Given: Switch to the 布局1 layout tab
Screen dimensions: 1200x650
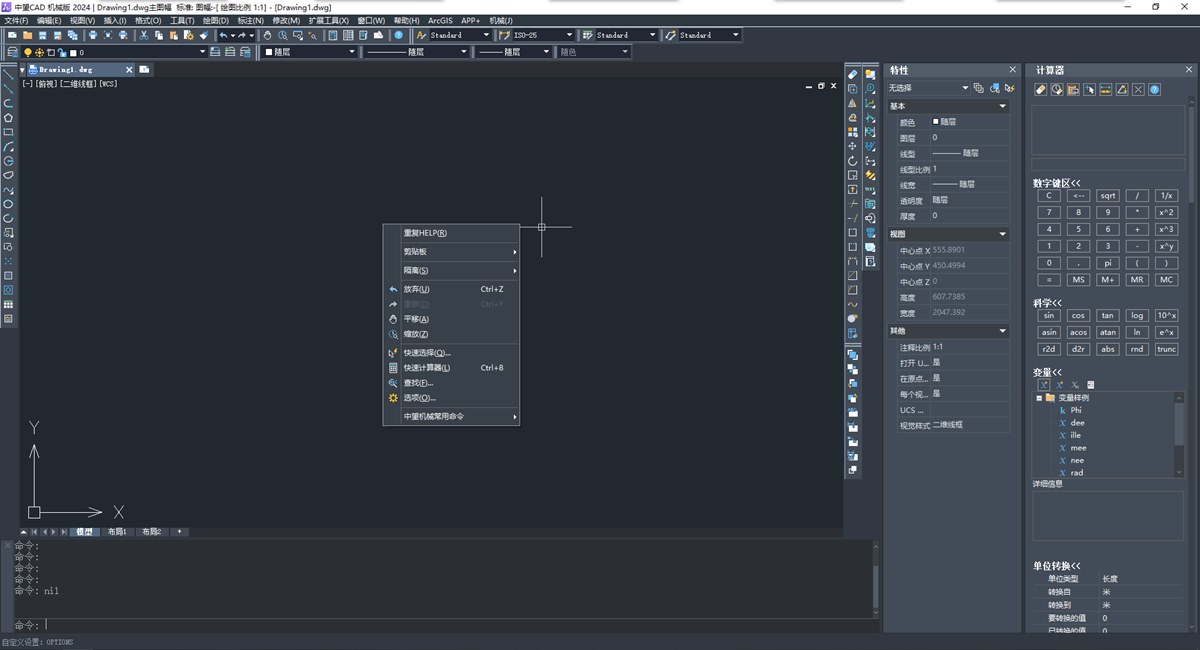Looking at the screenshot, I should 117,532.
